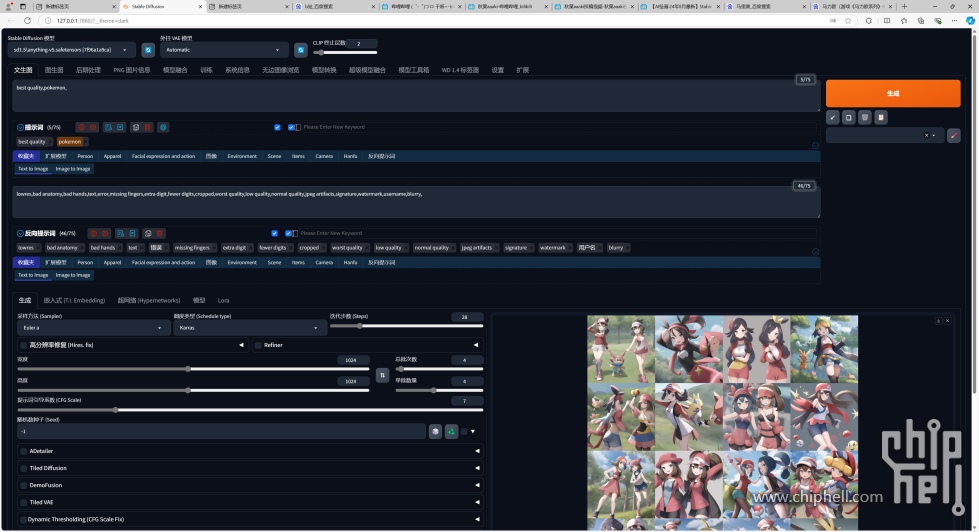This screenshot has height=532, width=979.
Task: Open the Stable Diffusion model dropdown
Action: 72,50
